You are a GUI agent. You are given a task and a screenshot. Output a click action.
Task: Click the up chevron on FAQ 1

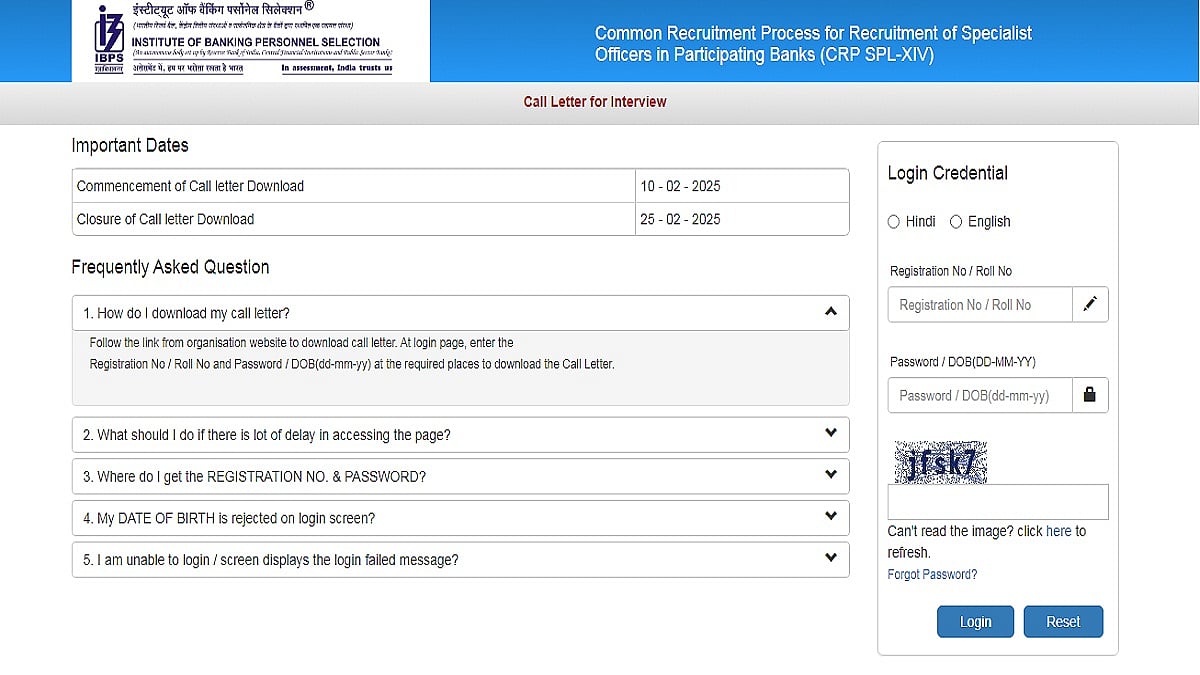(x=830, y=312)
